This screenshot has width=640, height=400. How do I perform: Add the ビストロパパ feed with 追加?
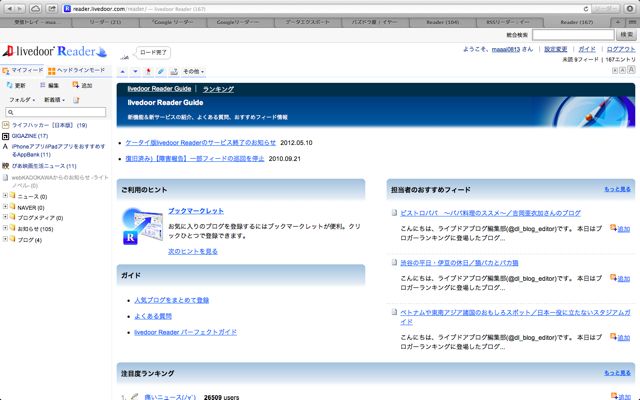tap(620, 229)
